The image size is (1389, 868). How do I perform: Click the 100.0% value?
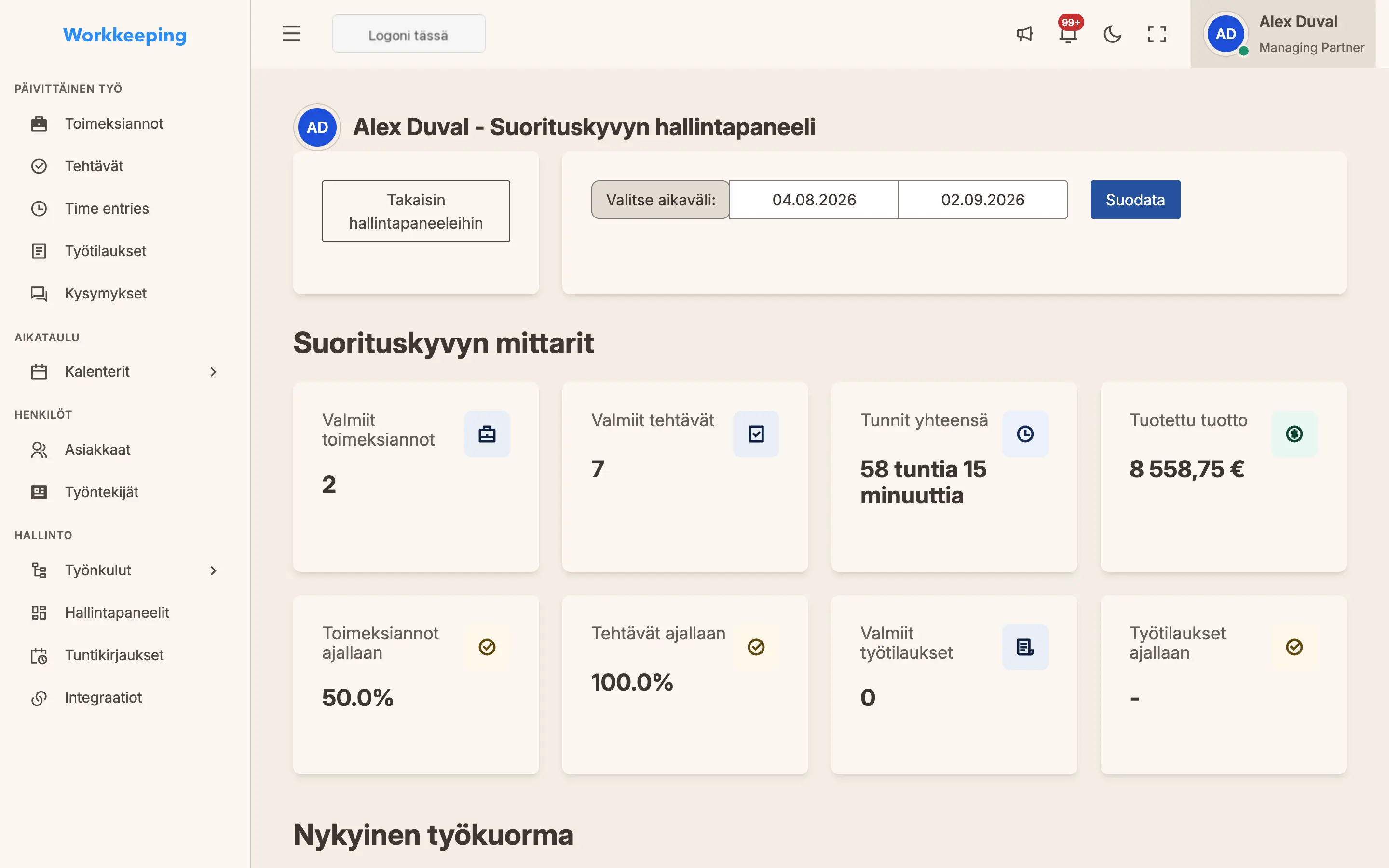(x=632, y=682)
